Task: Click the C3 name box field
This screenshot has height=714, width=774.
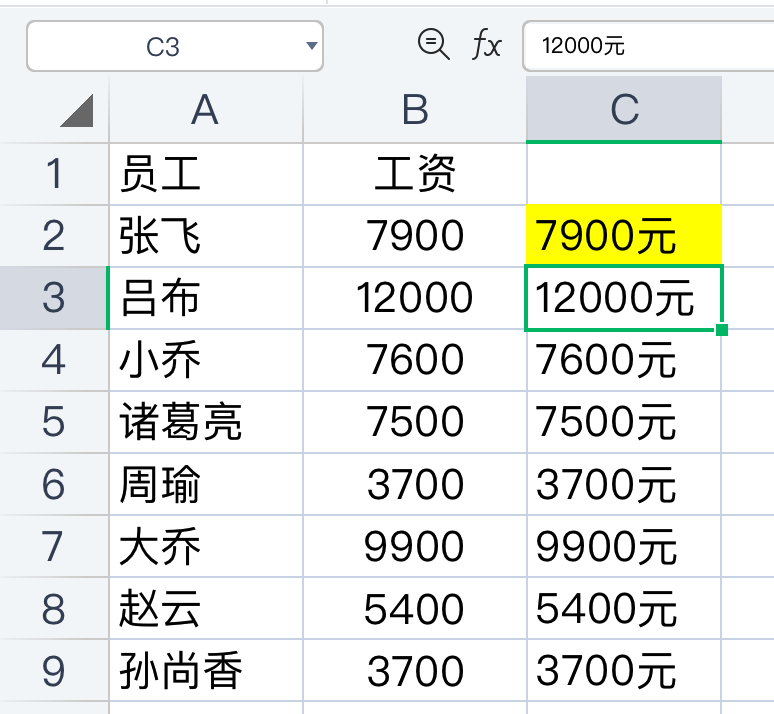Action: point(175,46)
